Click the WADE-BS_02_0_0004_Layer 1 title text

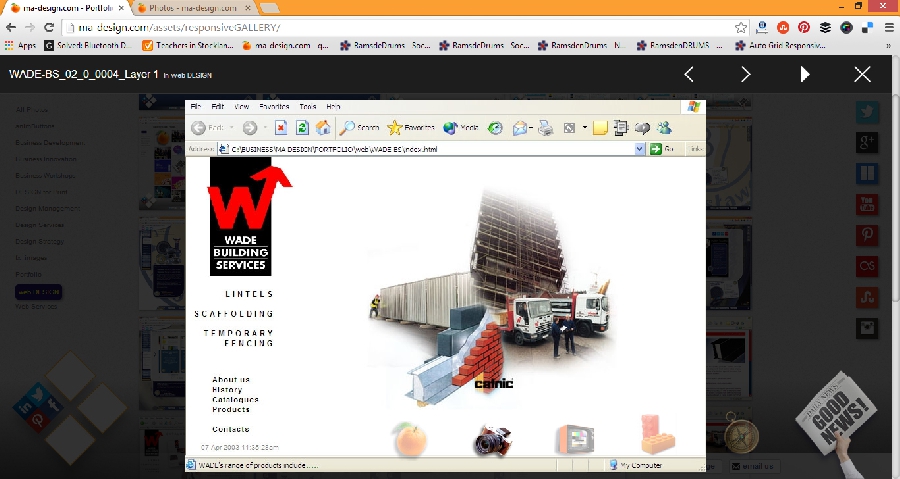(84, 74)
